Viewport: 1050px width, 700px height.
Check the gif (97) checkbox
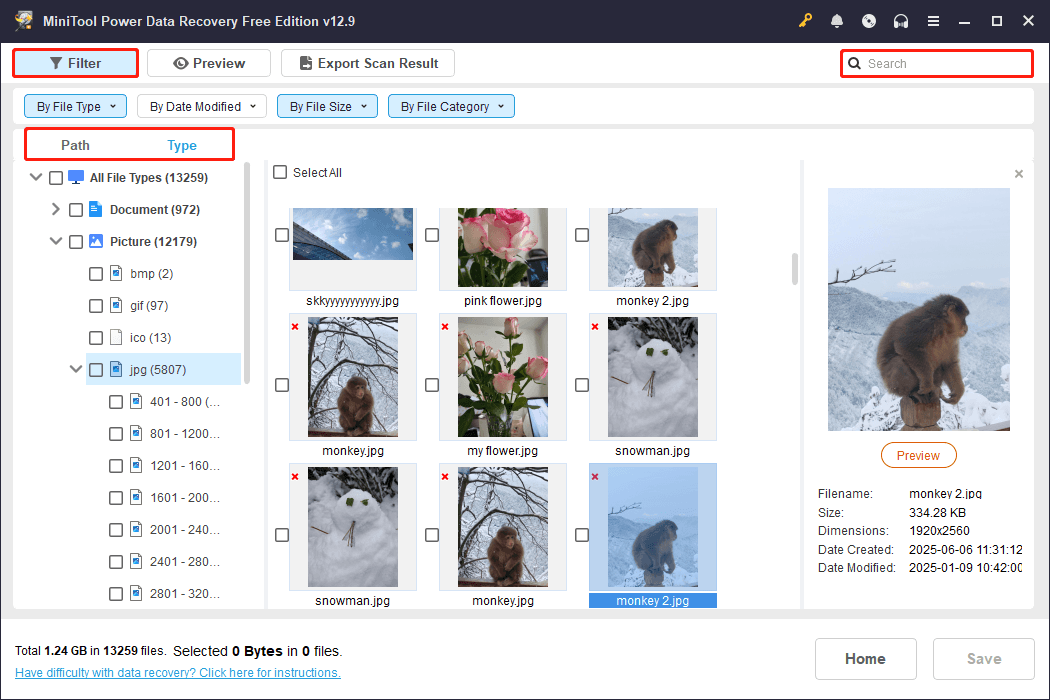point(96,306)
